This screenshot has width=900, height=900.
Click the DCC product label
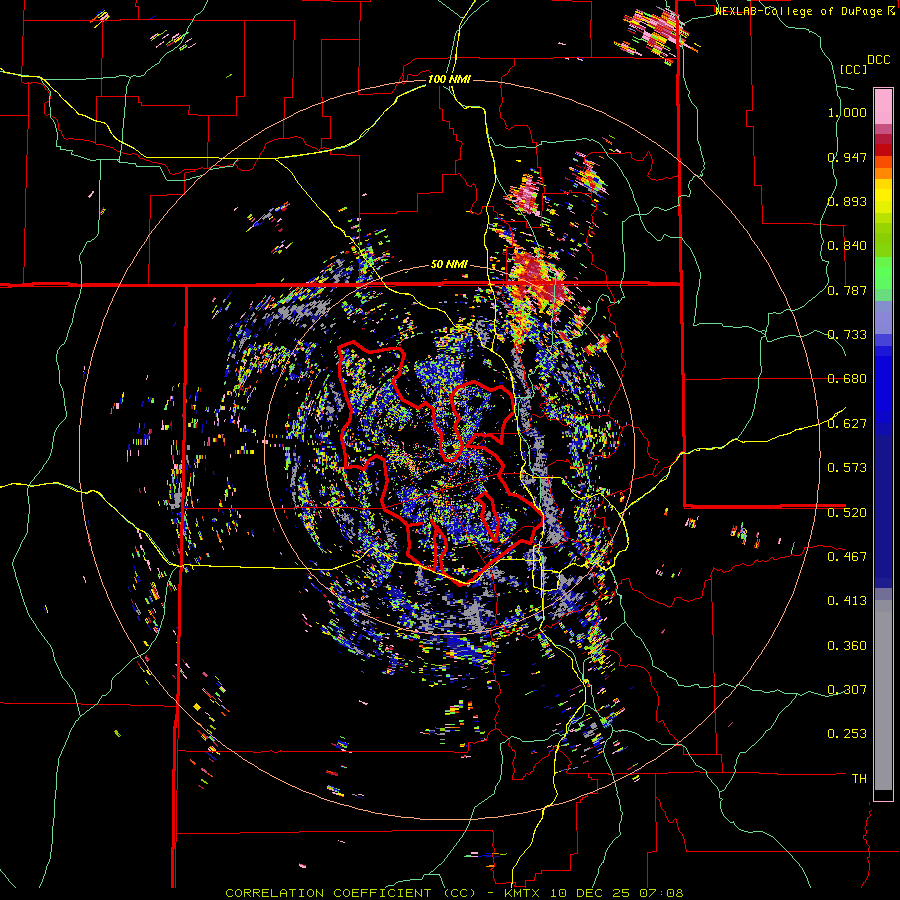pos(878,60)
